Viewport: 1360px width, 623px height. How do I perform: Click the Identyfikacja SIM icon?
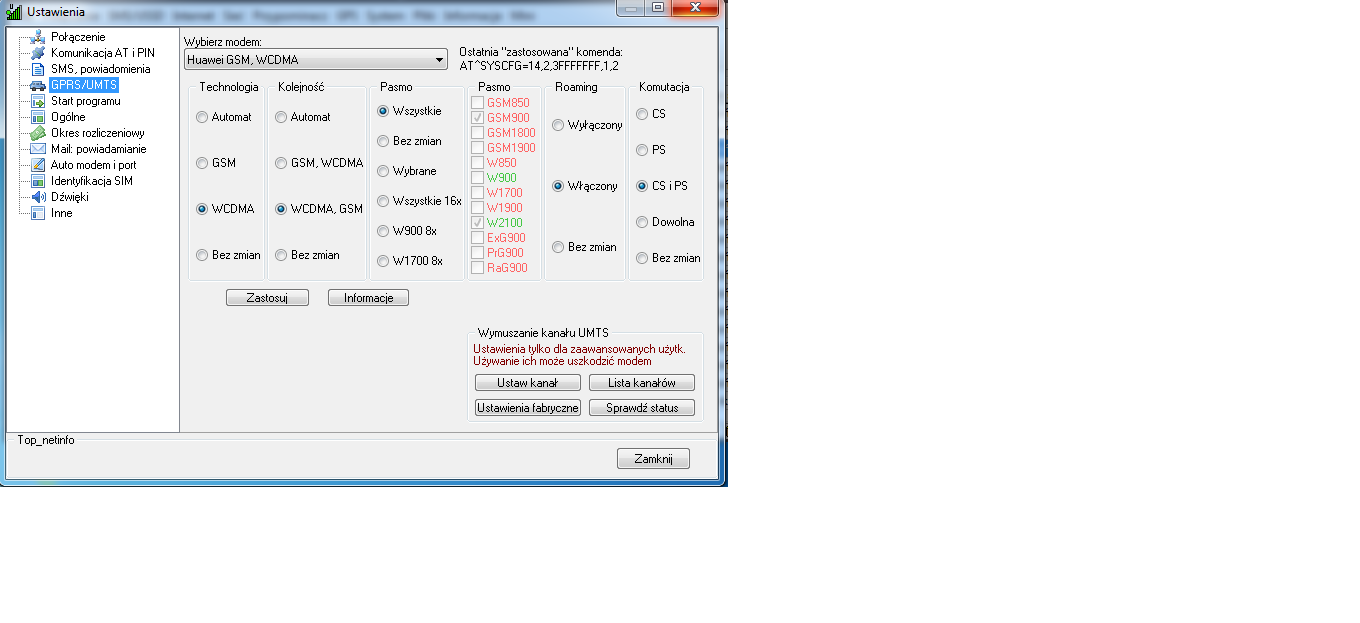tap(38, 181)
